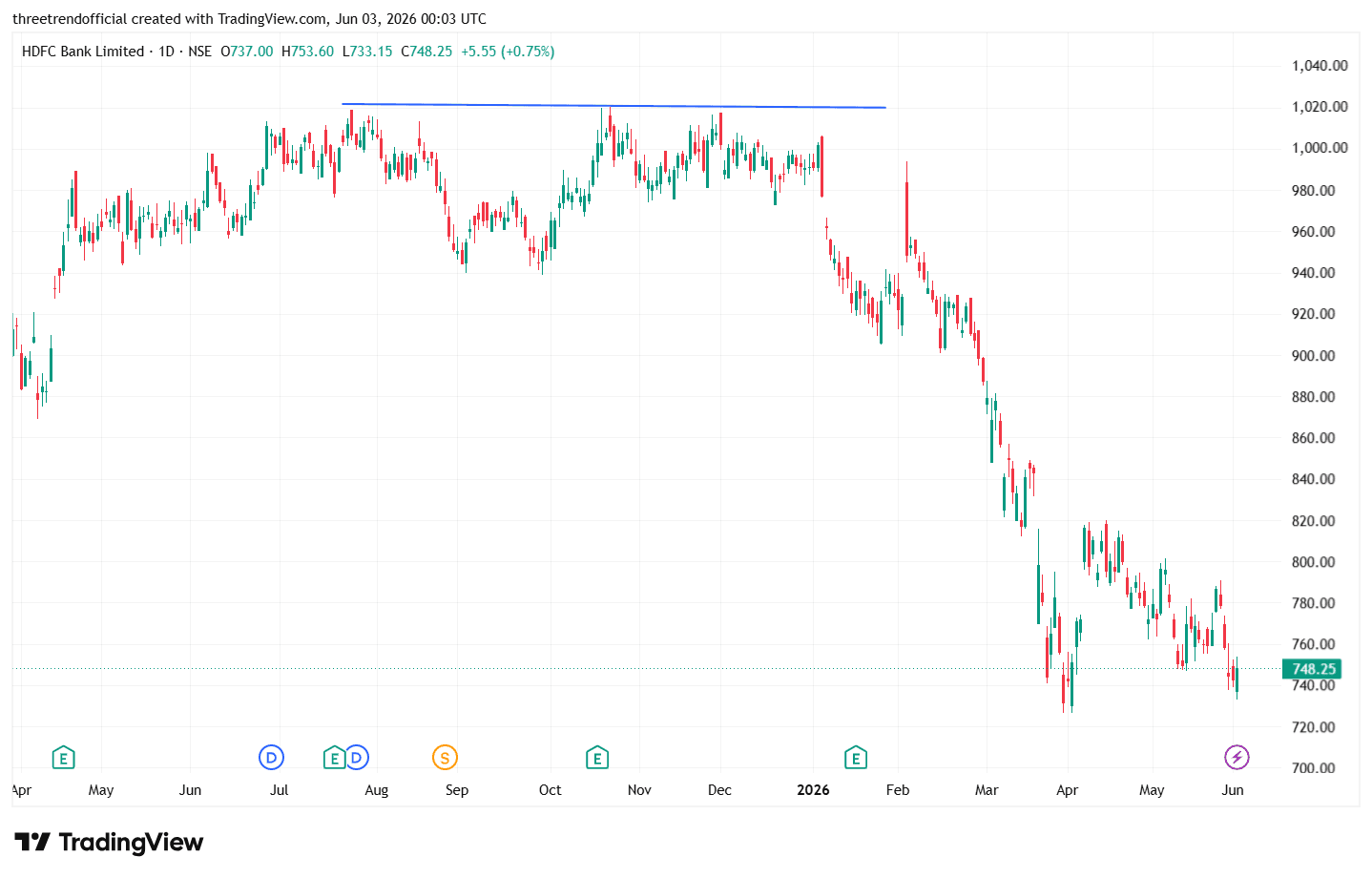Click the 920.00 price axis label
This screenshot has width=1372, height=878.
[x=1314, y=314]
